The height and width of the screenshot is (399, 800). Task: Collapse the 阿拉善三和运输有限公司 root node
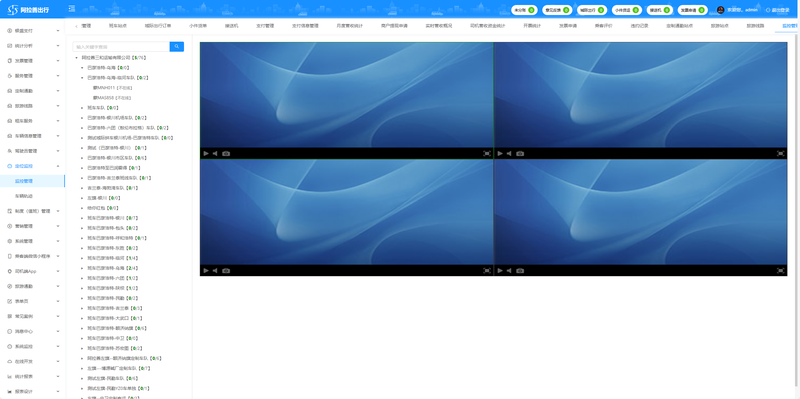77,58
